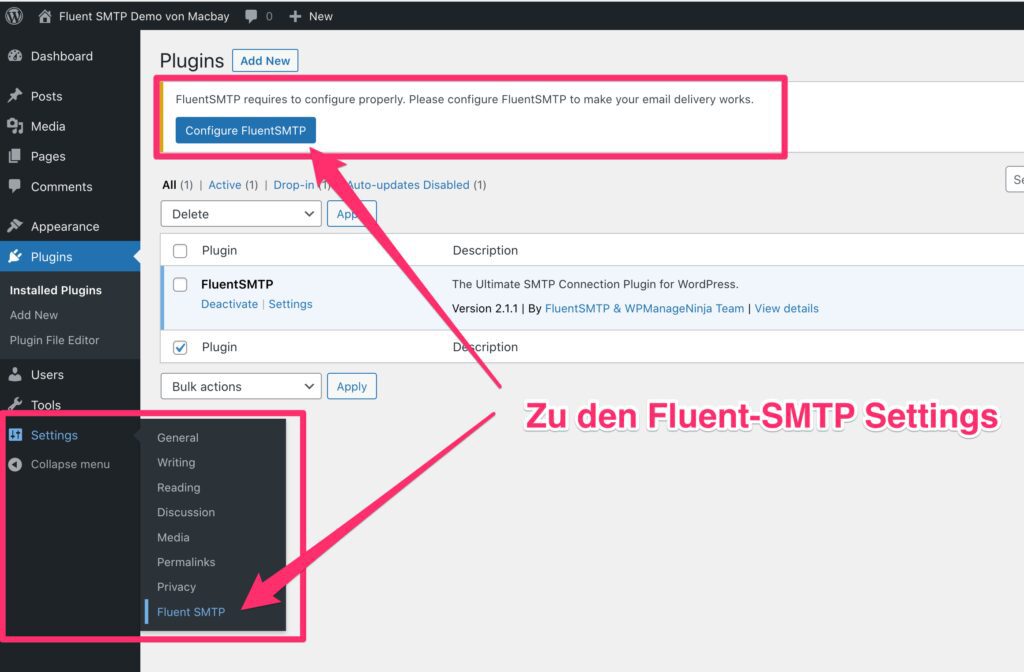Open the Delete bulk action dropdown
The height and width of the screenshot is (672, 1024).
241,214
